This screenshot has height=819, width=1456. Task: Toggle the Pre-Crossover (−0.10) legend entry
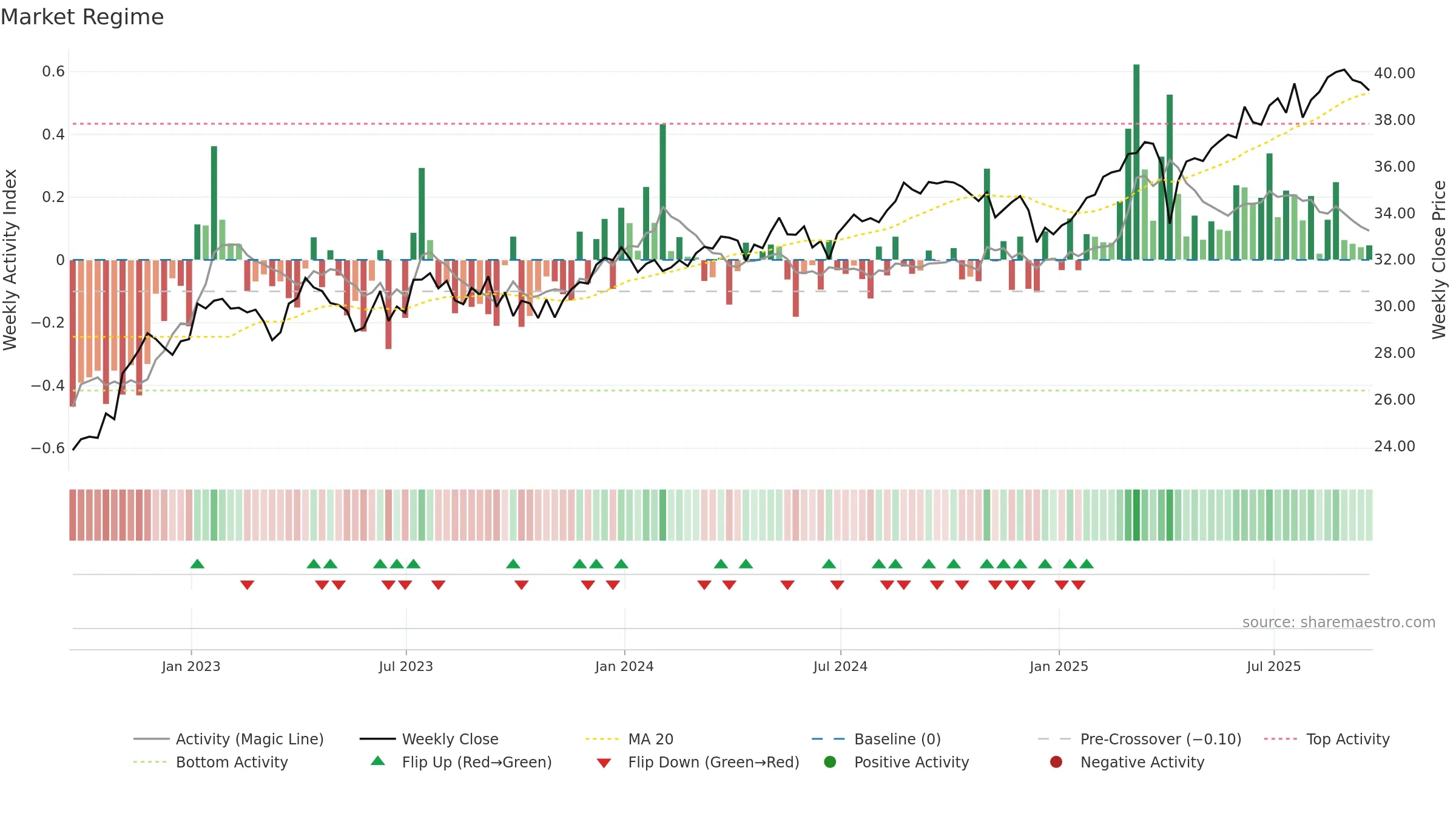(1140, 739)
